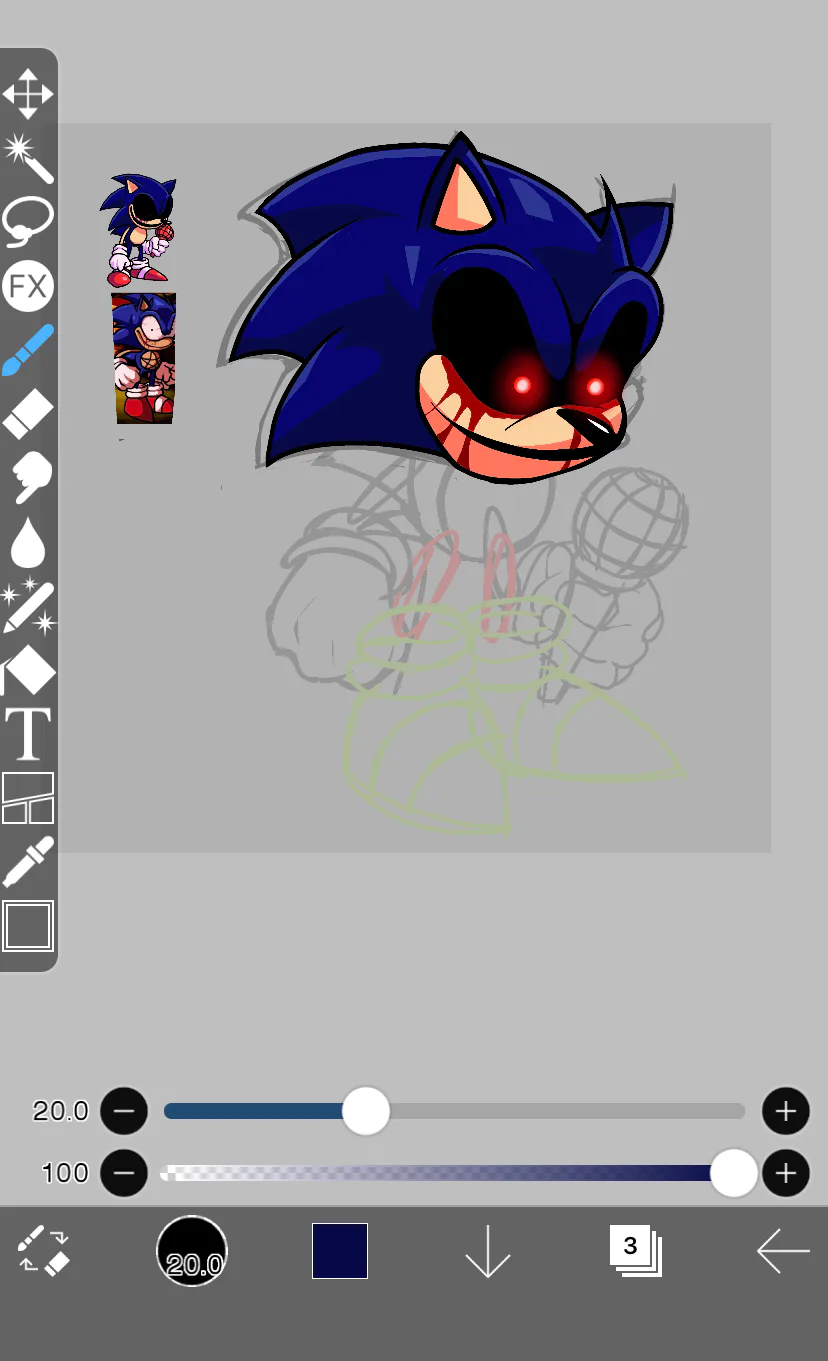
Task: Open brush settings circle showing 20.0
Action: pos(192,1250)
